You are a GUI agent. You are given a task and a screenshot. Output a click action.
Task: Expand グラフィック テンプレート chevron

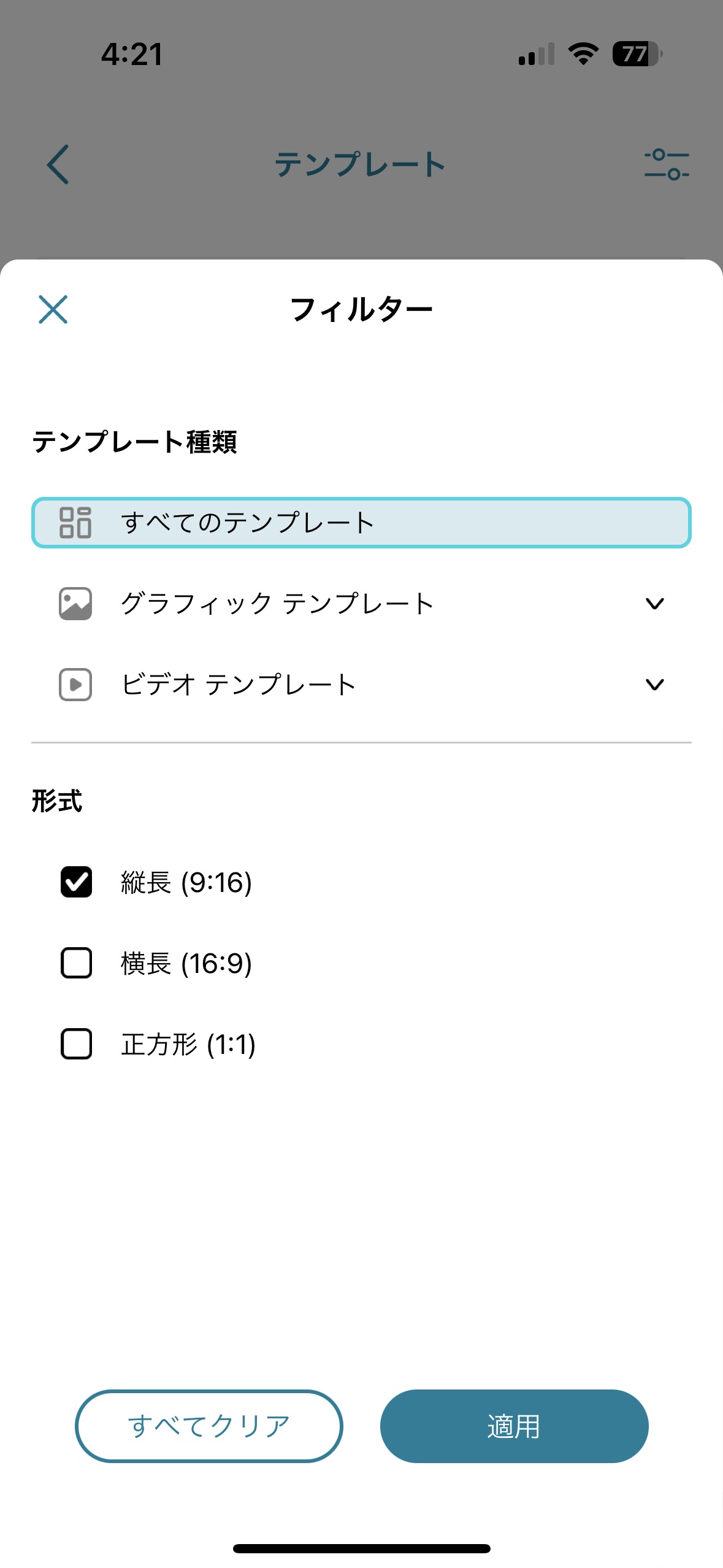click(655, 604)
